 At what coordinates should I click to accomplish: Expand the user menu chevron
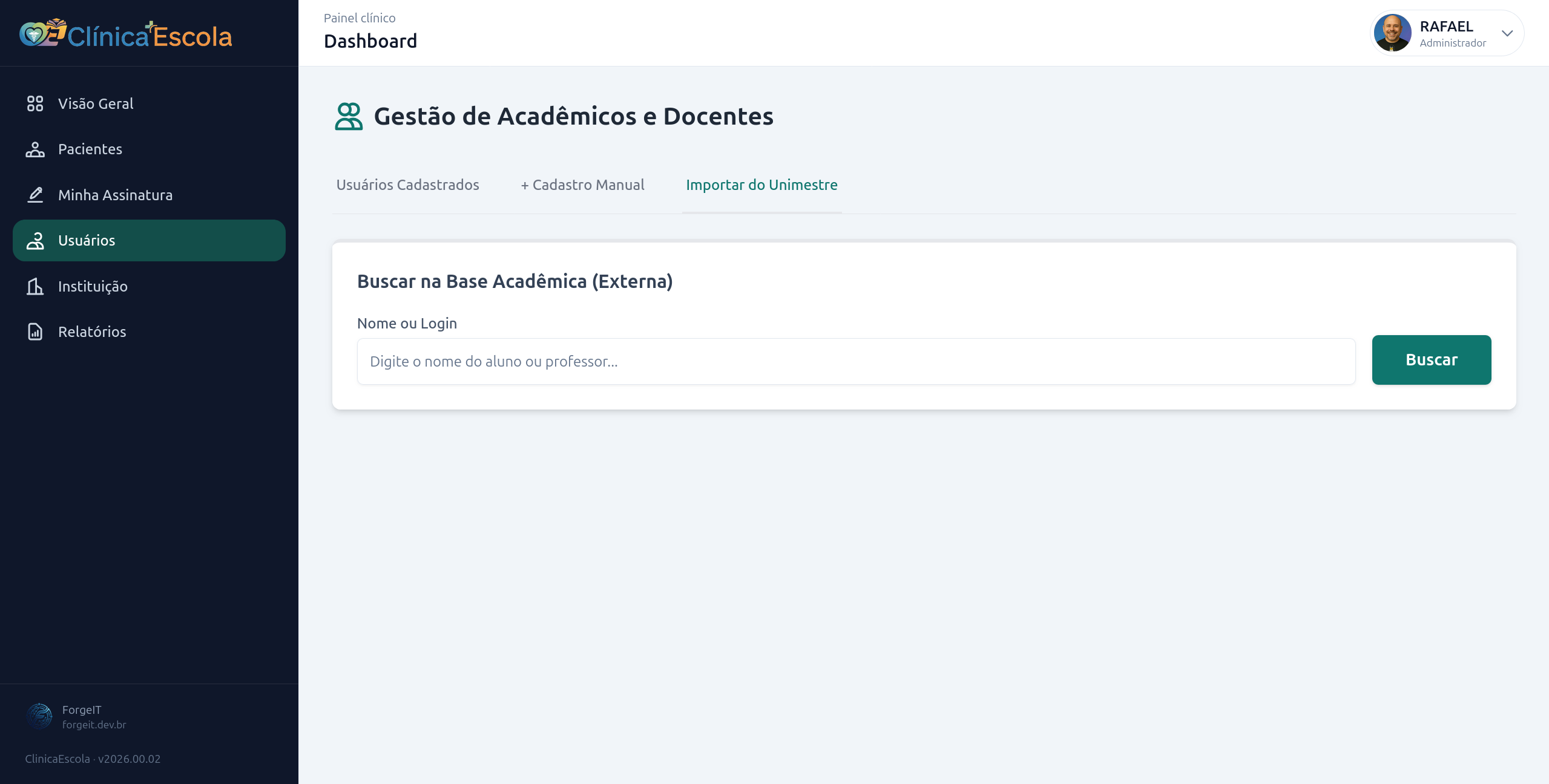click(1507, 33)
